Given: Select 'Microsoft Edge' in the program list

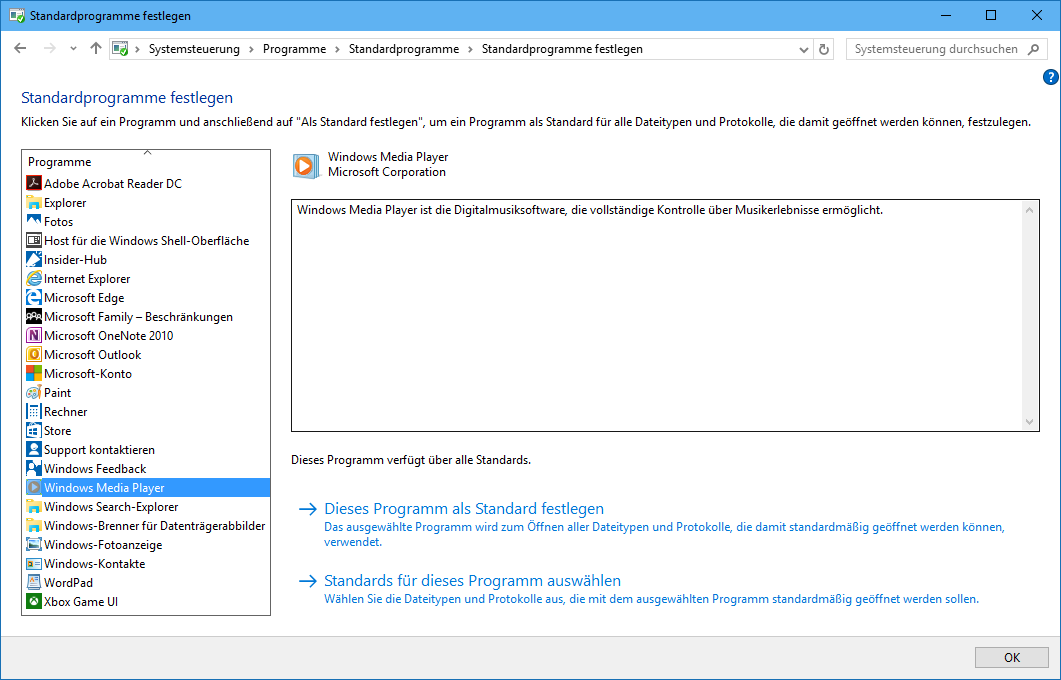Looking at the screenshot, I should 84,297.
